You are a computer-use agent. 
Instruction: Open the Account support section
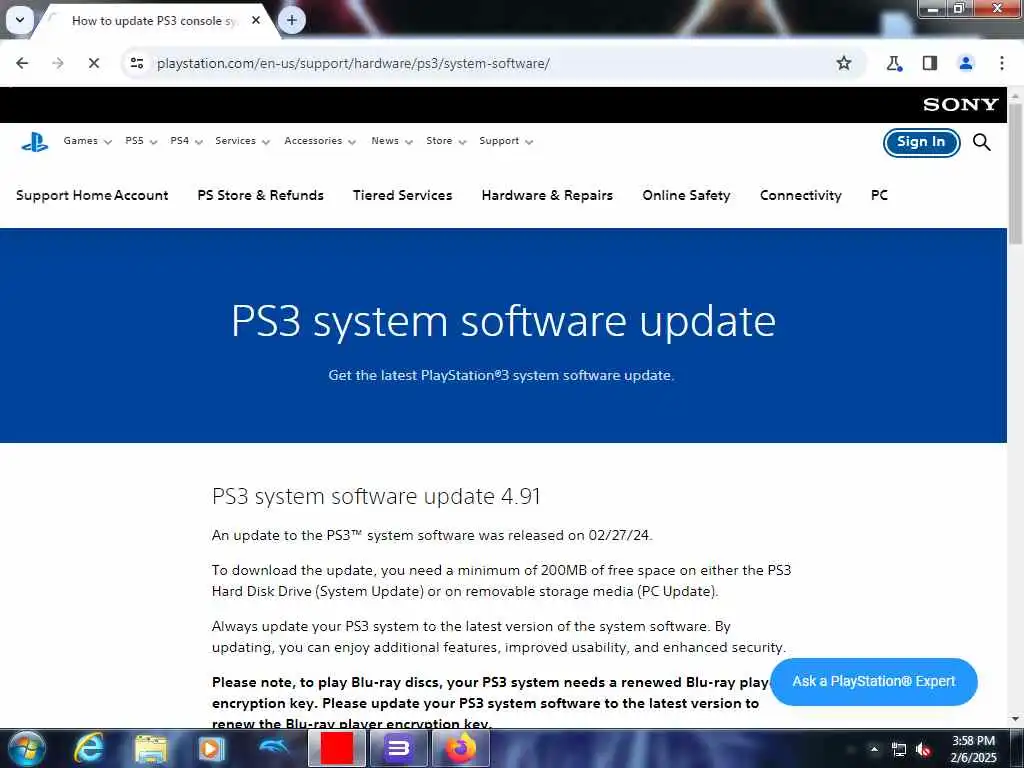(x=141, y=195)
